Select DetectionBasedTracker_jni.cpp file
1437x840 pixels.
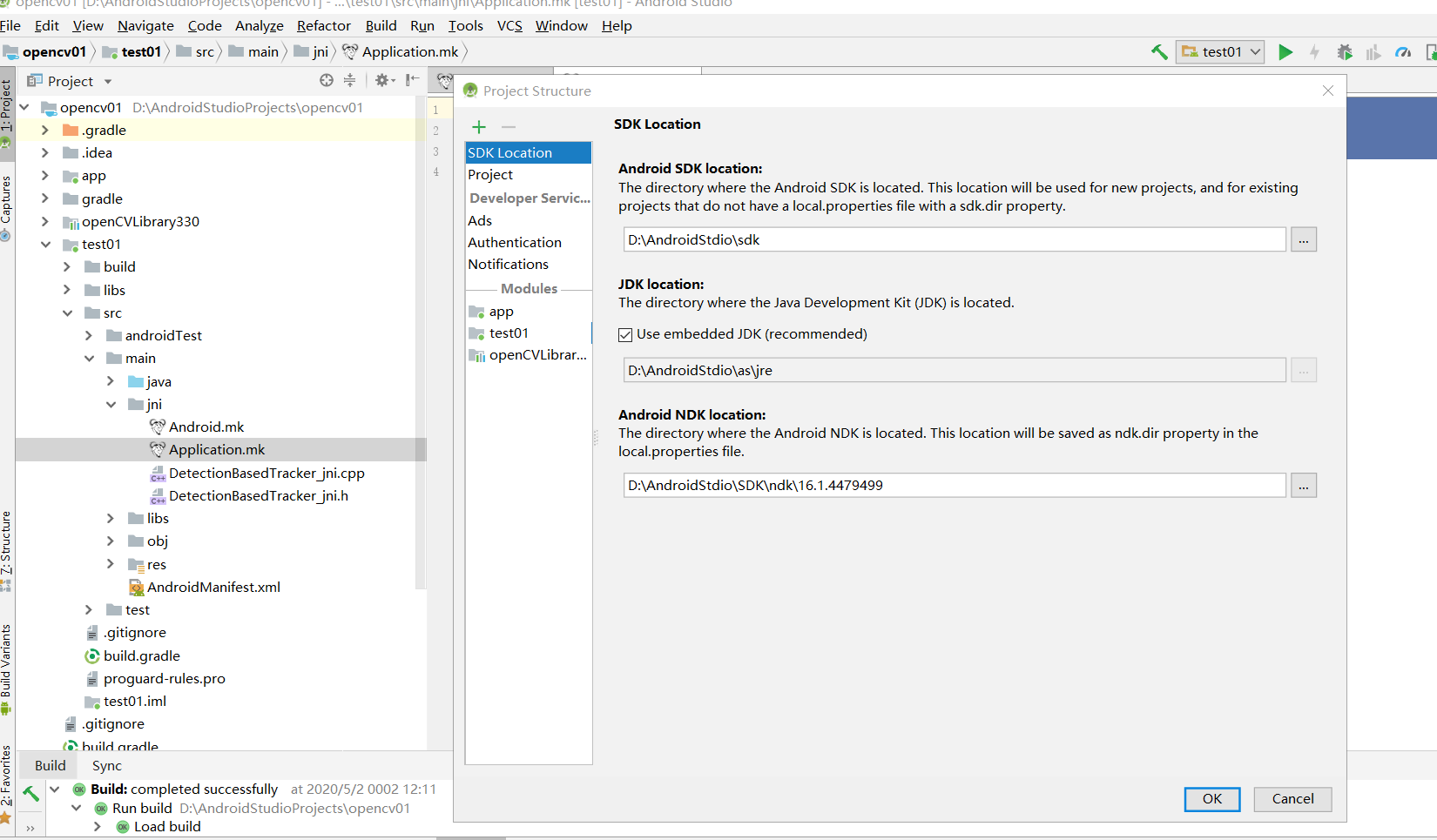coord(266,473)
